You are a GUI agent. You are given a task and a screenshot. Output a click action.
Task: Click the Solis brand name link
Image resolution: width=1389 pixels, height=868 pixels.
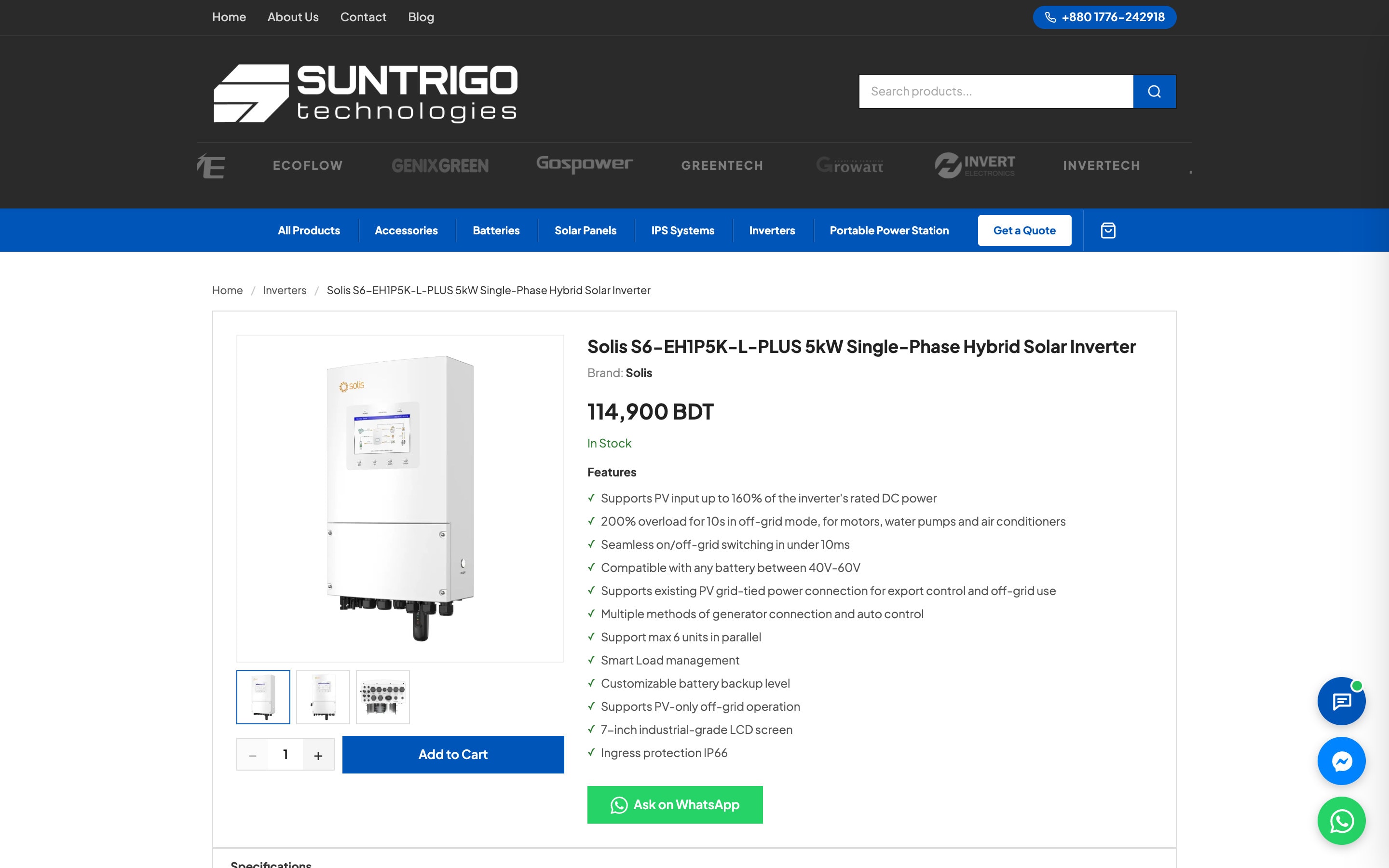point(639,373)
